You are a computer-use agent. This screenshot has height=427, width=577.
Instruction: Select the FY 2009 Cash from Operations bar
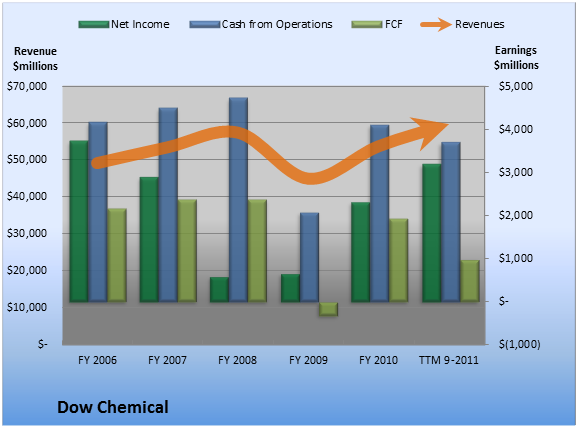309,257
